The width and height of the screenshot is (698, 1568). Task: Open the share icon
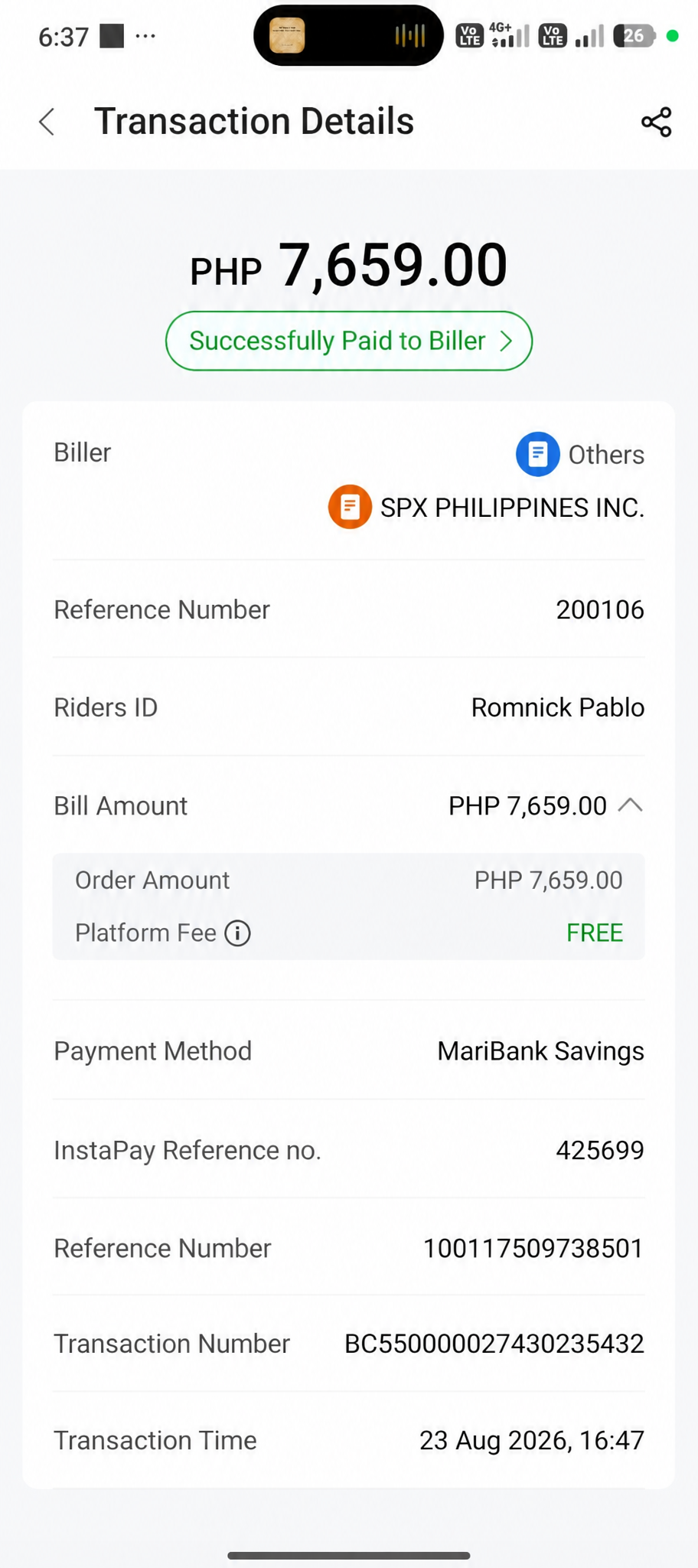[x=656, y=122]
